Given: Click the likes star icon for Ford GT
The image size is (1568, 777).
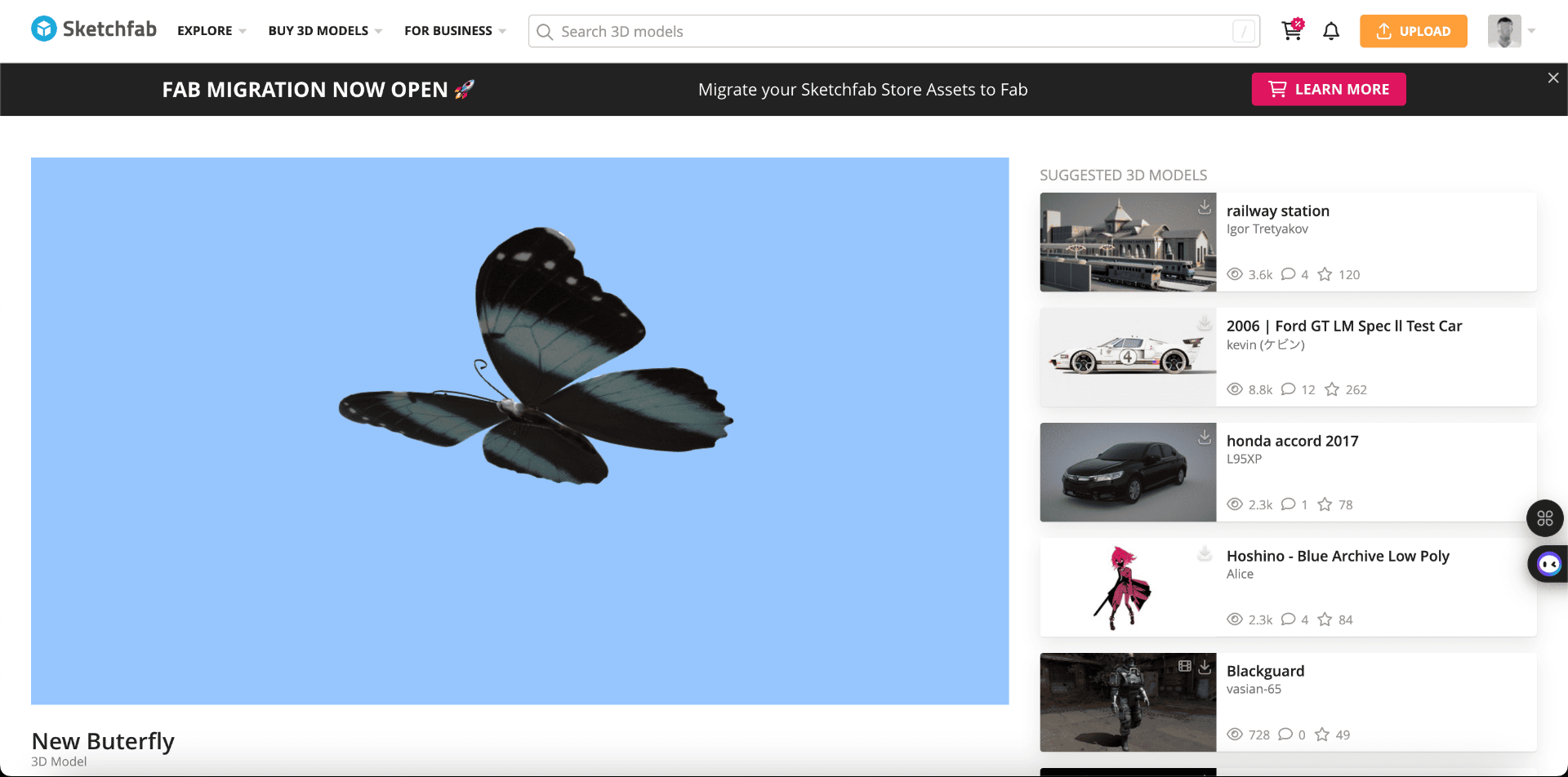Looking at the screenshot, I should pyautogui.click(x=1332, y=389).
